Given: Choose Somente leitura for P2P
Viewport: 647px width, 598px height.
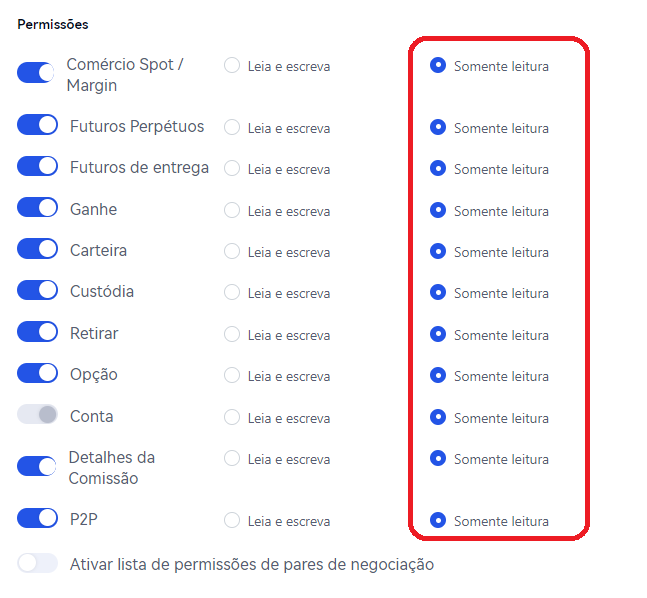Looking at the screenshot, I should 437,521.
